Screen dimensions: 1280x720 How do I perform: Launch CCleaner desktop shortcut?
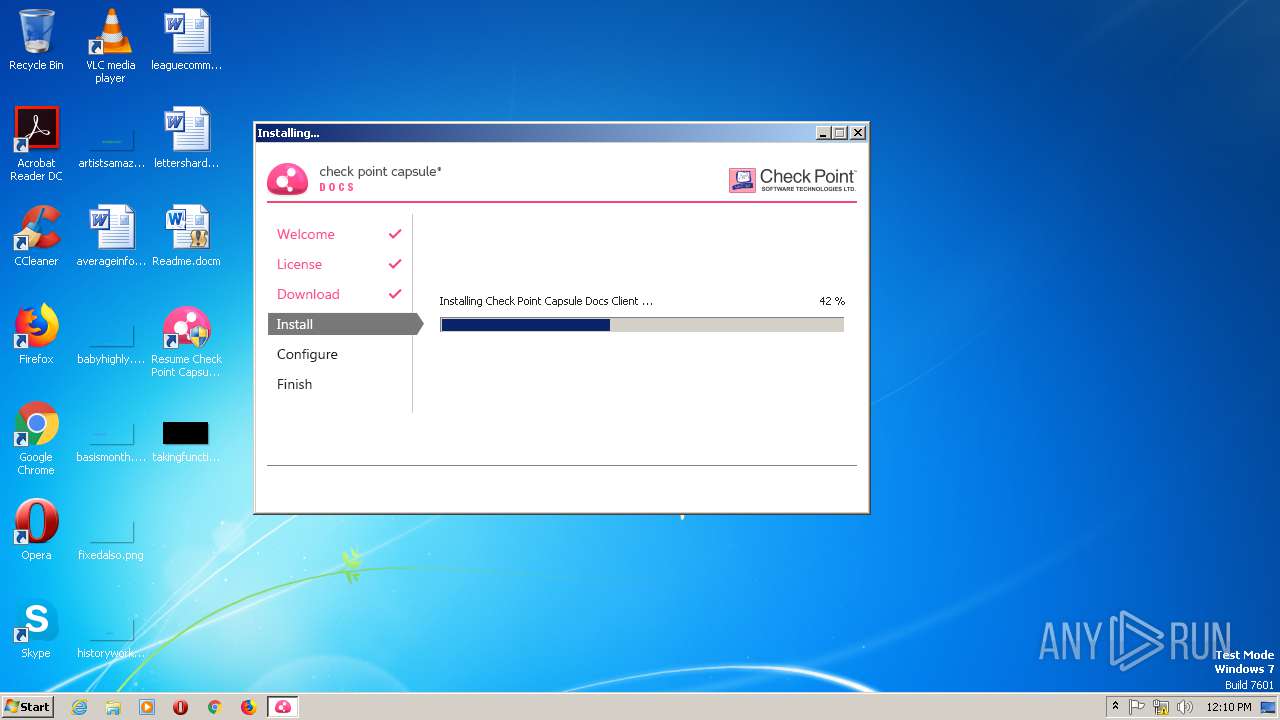click(x=36, y=236)
